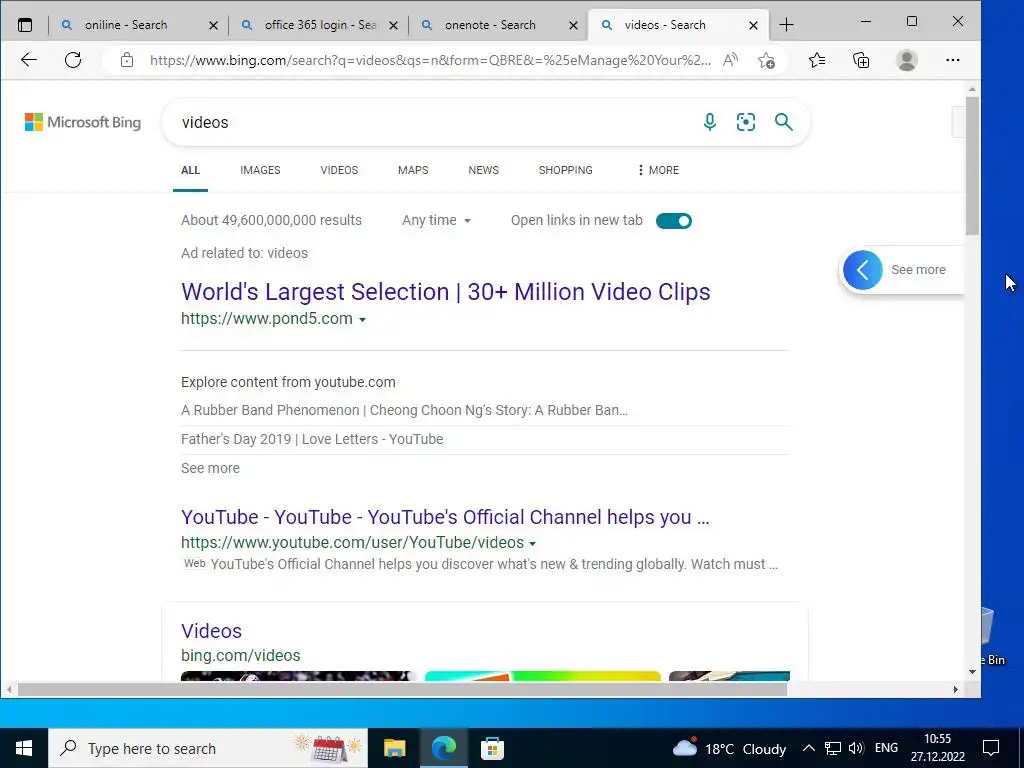This screenshot has width=1024, height=768.
Task: Close the oniline - Search tab
Action: (213, 25)
